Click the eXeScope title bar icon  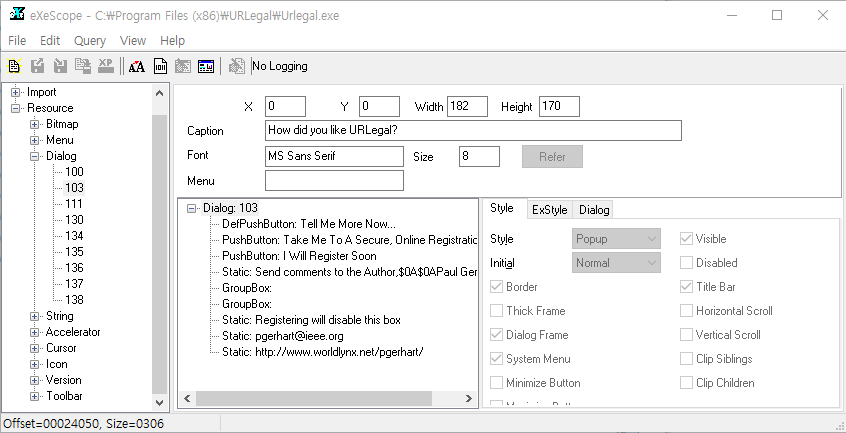[17, 15]
